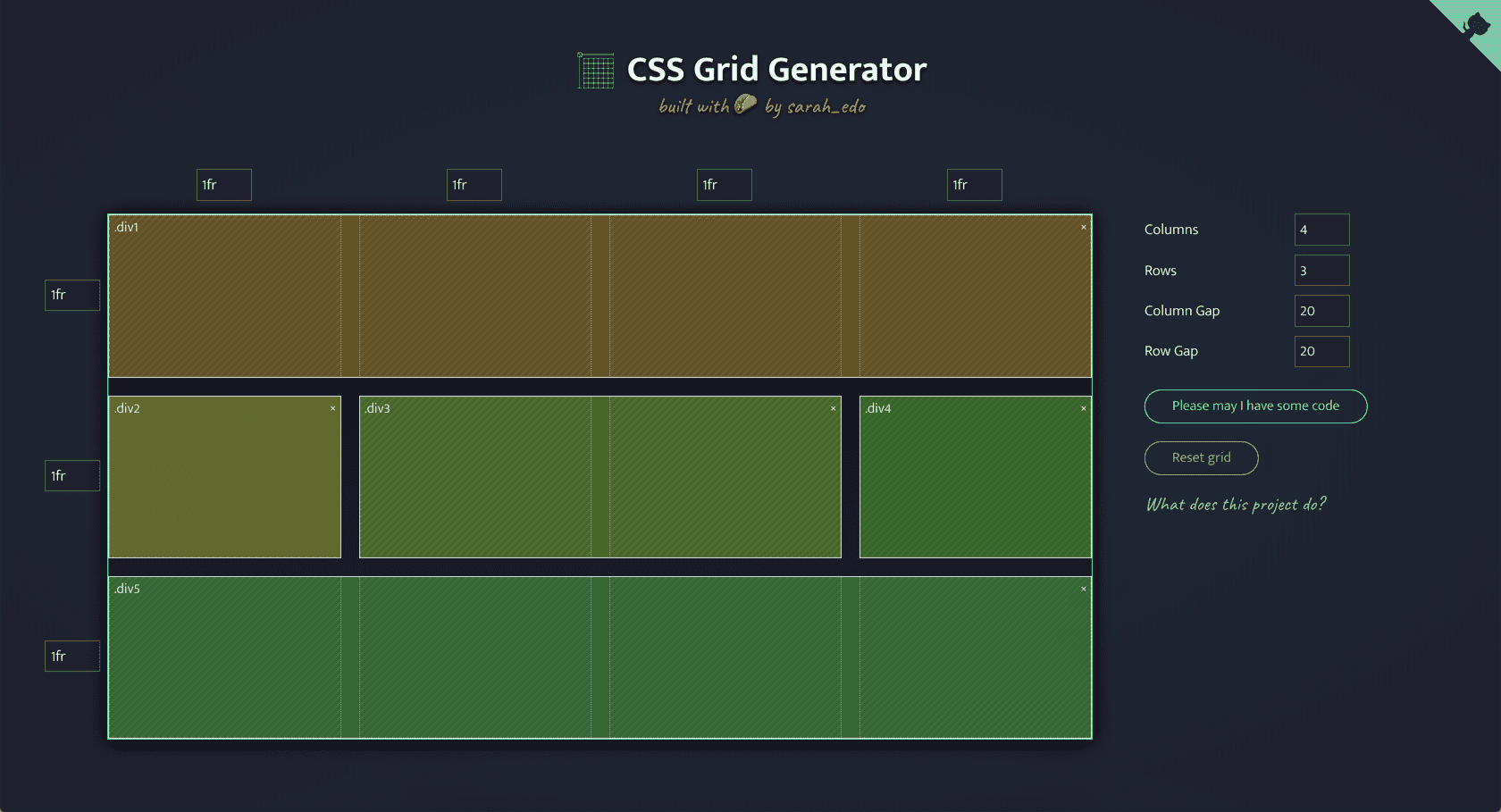
Task: Click the GitHub corner octocat icon
Action: click(x=1476, y=24)
